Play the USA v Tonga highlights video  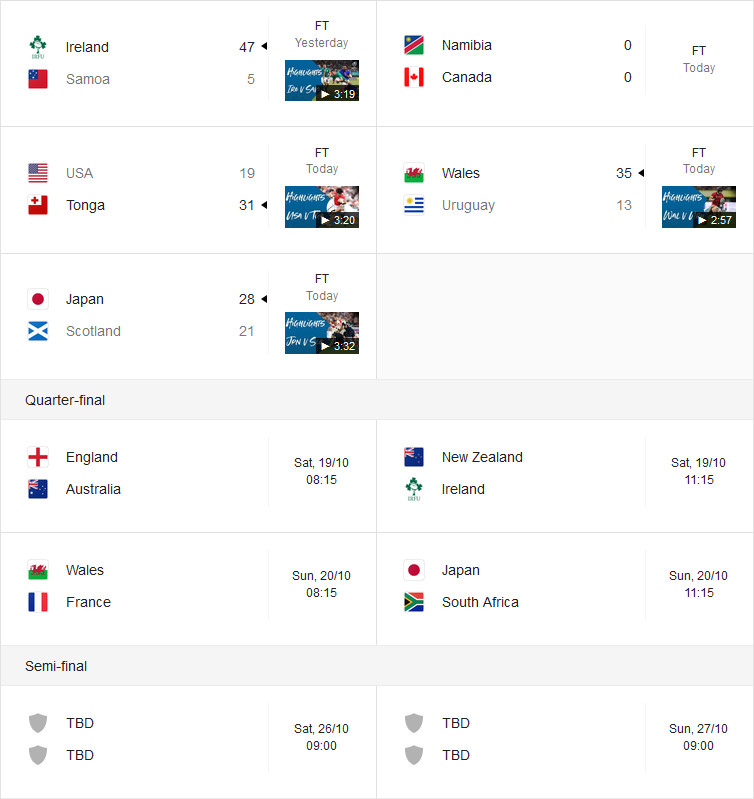click(321, 207)
